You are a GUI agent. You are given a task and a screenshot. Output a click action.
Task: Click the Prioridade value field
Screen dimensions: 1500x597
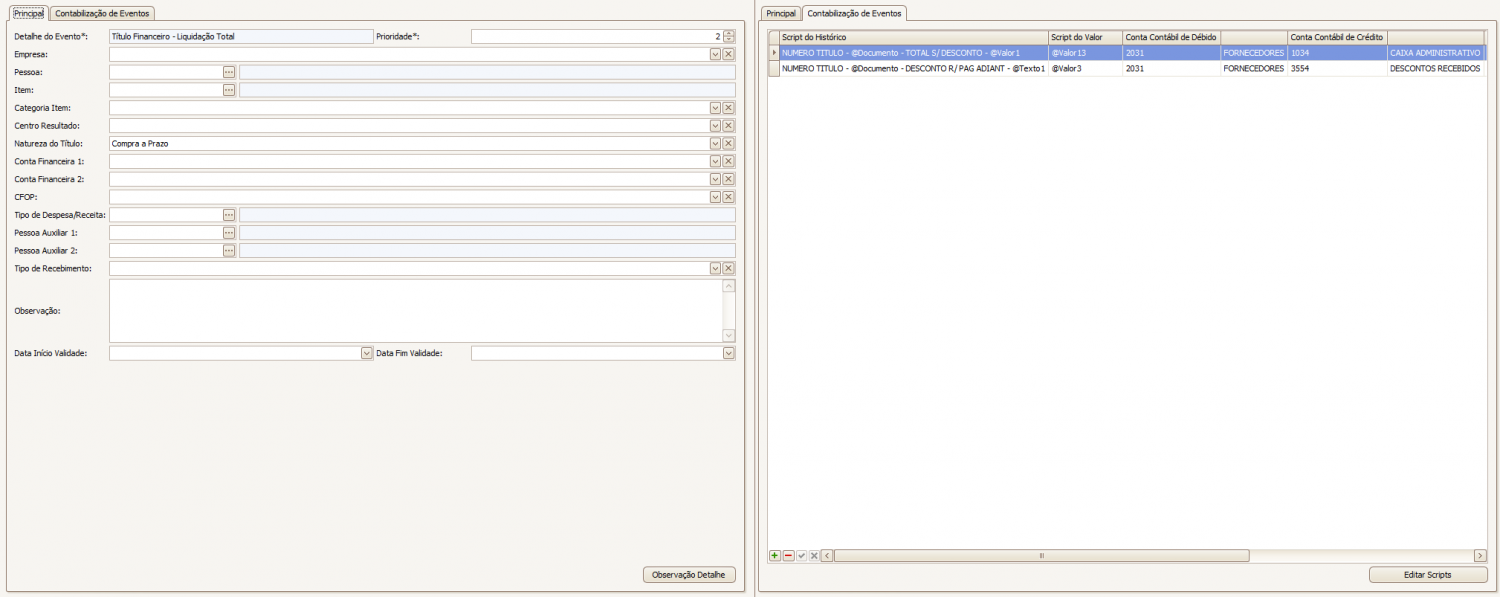point(596,36)
